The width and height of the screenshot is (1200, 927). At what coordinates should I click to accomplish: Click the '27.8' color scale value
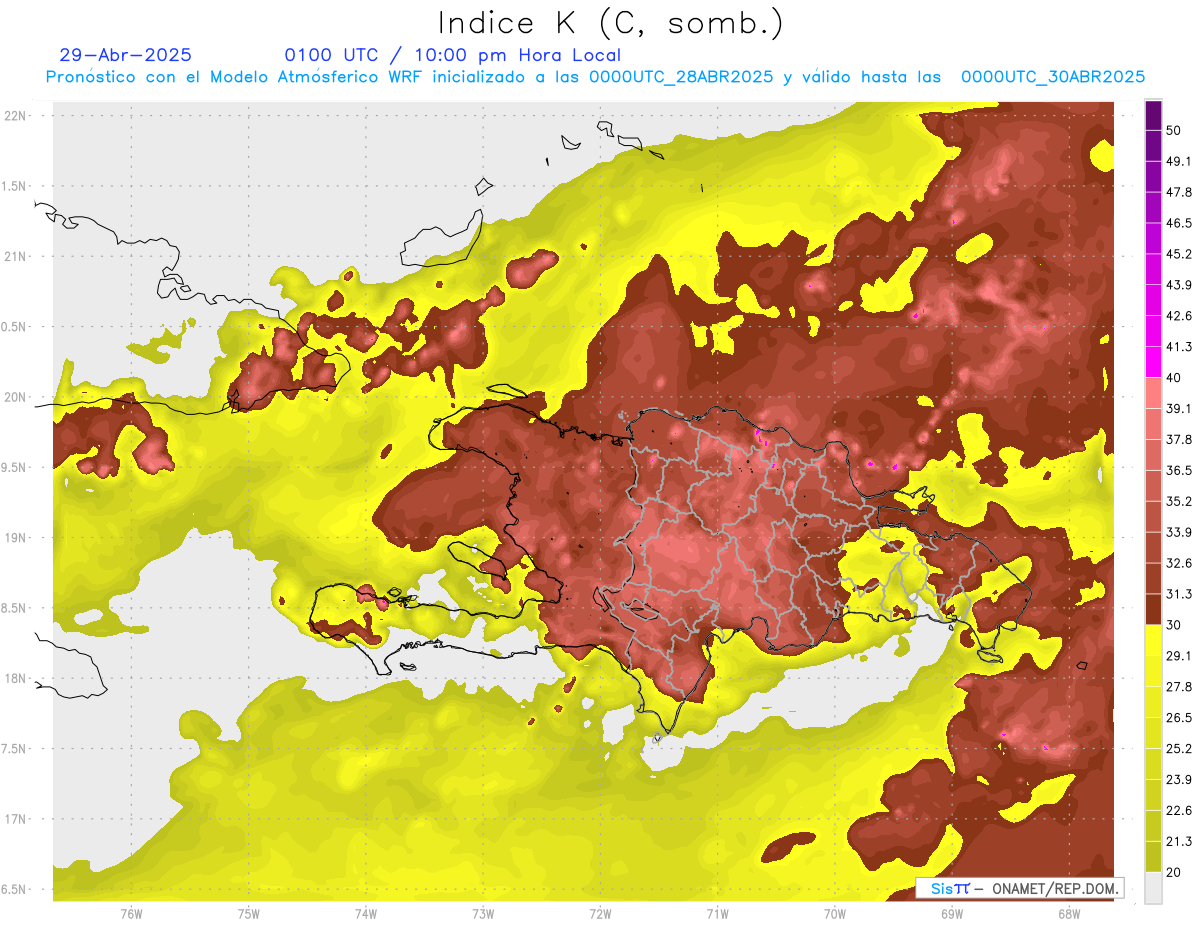(1179, 686)
